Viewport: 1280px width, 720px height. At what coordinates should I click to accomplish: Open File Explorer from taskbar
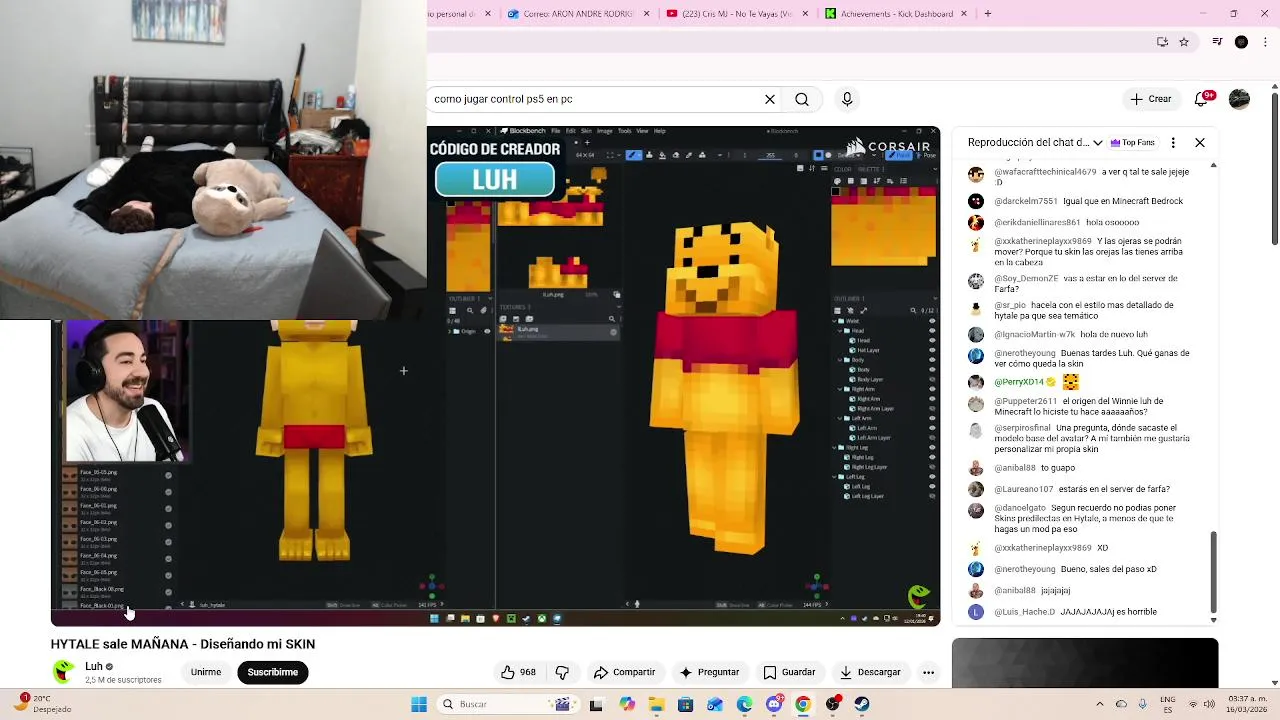pos(656,704)
